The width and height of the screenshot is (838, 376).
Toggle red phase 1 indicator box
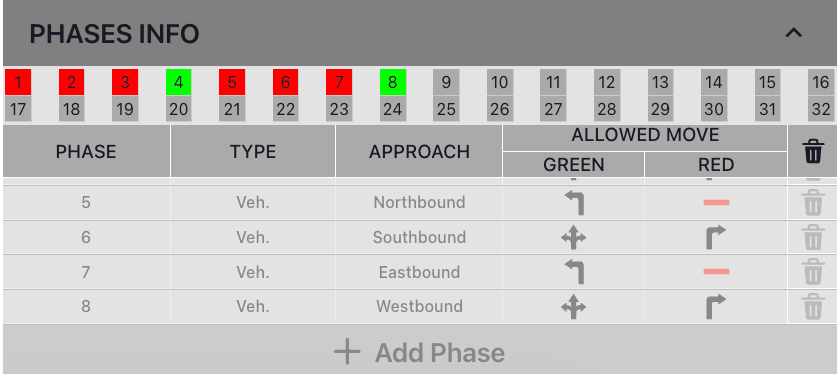[x=18, y=82]
